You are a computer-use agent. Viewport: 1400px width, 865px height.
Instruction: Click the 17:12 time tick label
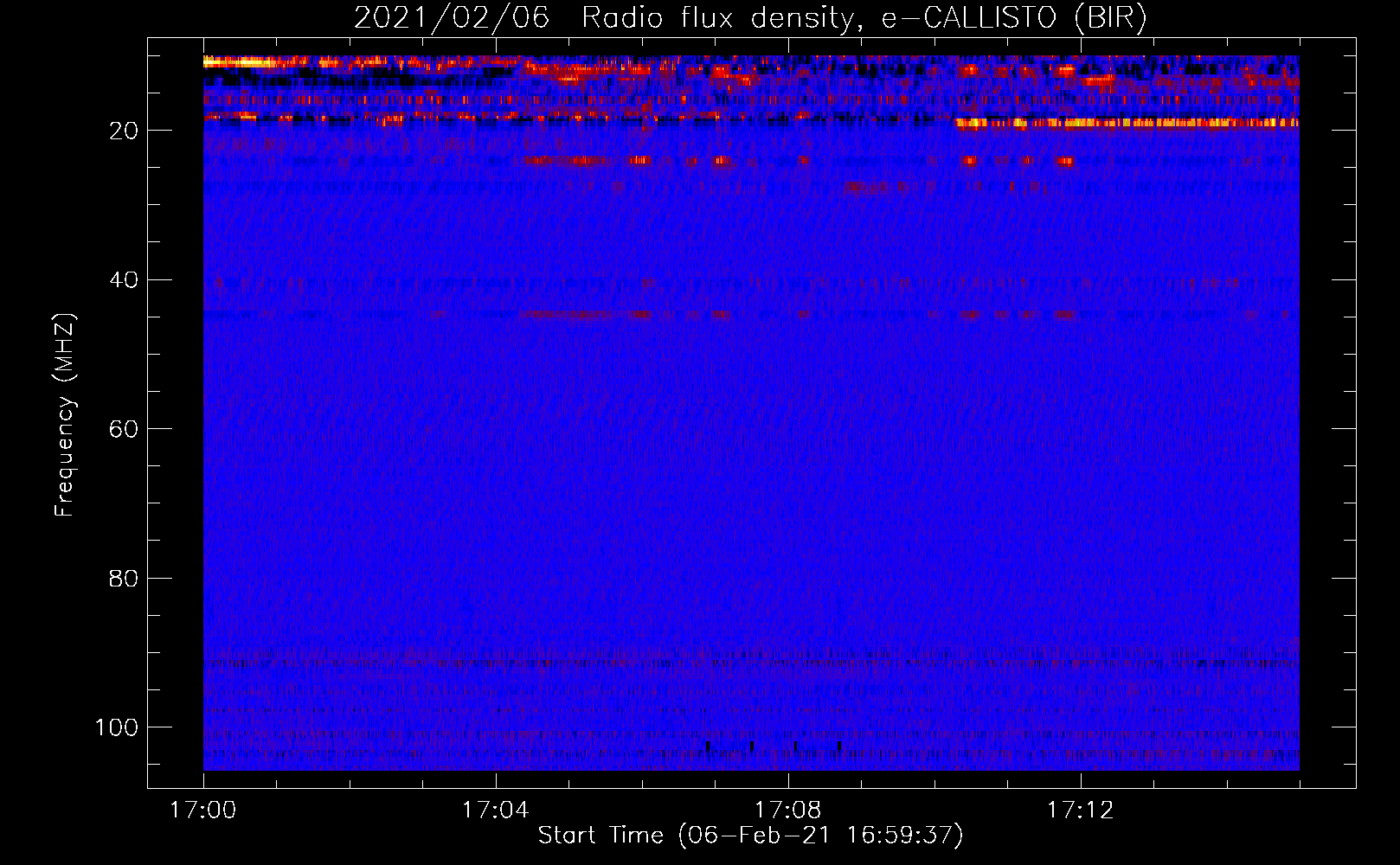[x=1081, y=811]
